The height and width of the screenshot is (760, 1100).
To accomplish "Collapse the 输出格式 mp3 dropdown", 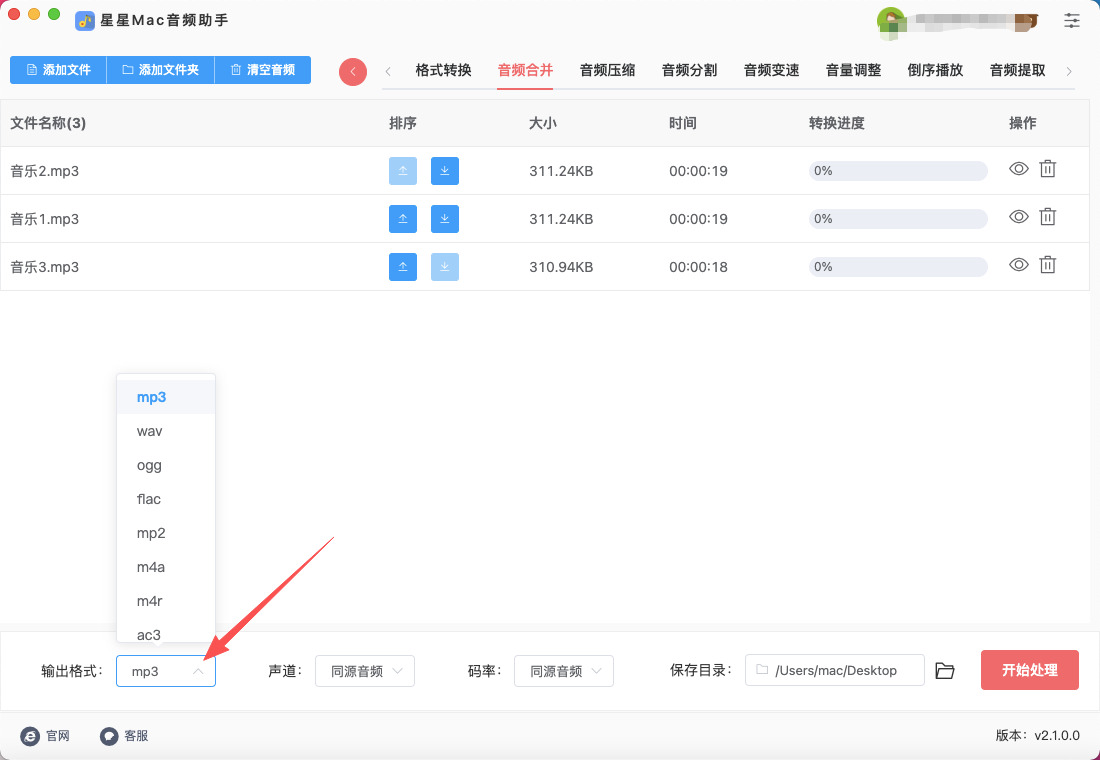I will (x=166, y=672).
